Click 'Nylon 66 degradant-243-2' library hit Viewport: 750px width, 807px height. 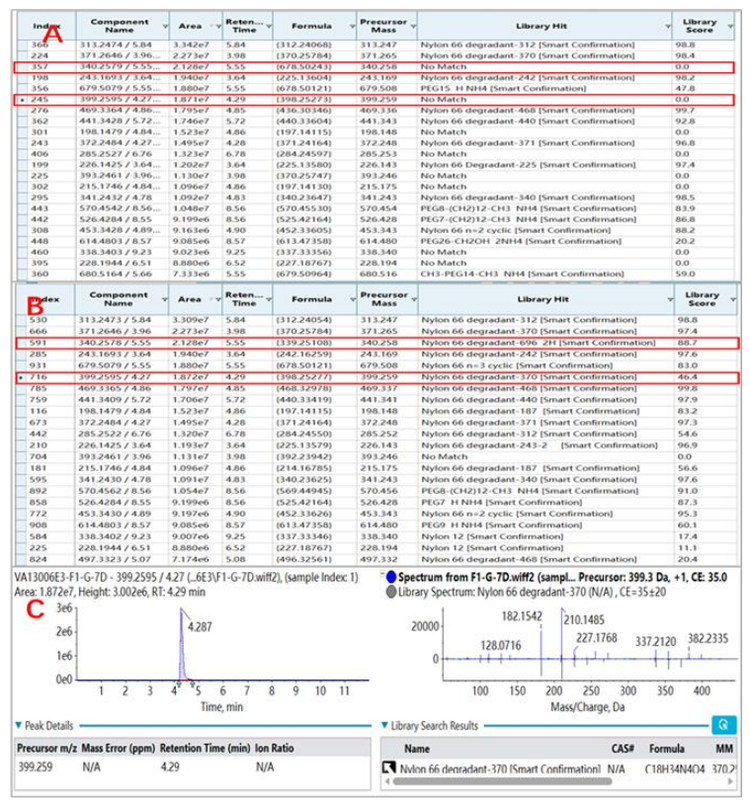pyautogui.click(x=539, y=445)
